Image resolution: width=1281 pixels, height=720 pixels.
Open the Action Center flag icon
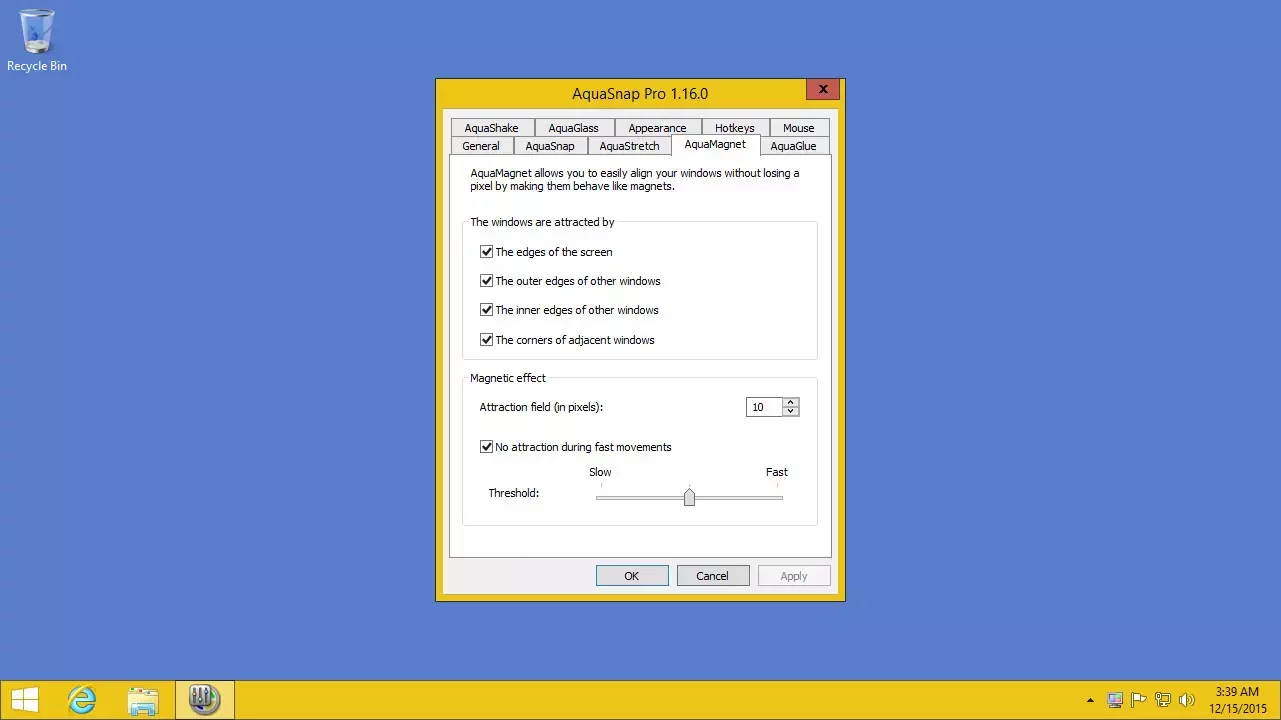tap(1138, 700)
